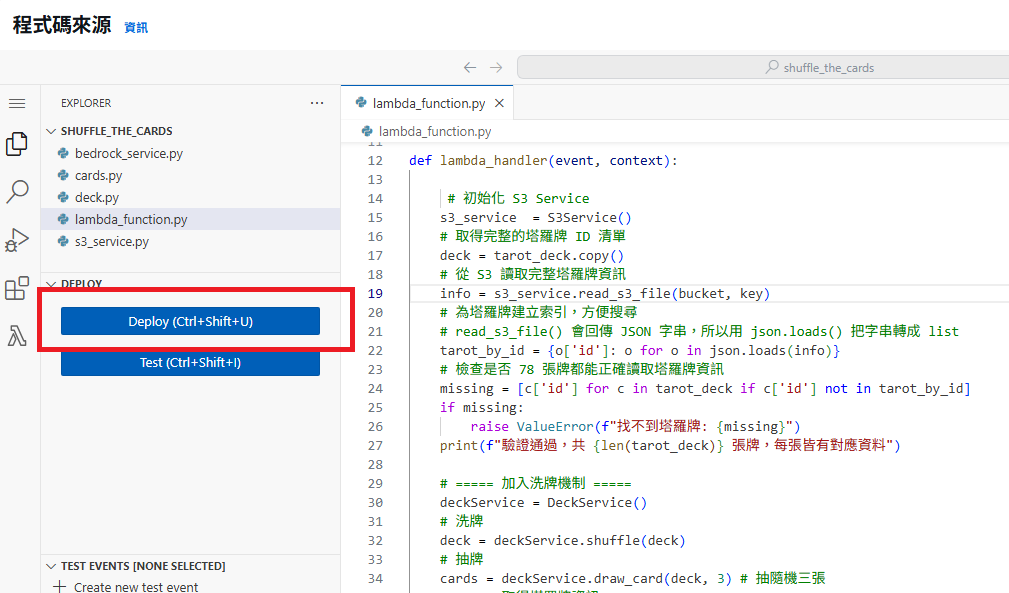This screenshot has width=1009, height=593.
Task: Collapse the SHUFFLE_THE_CARDS folder
Action: (x=51, y=131)
